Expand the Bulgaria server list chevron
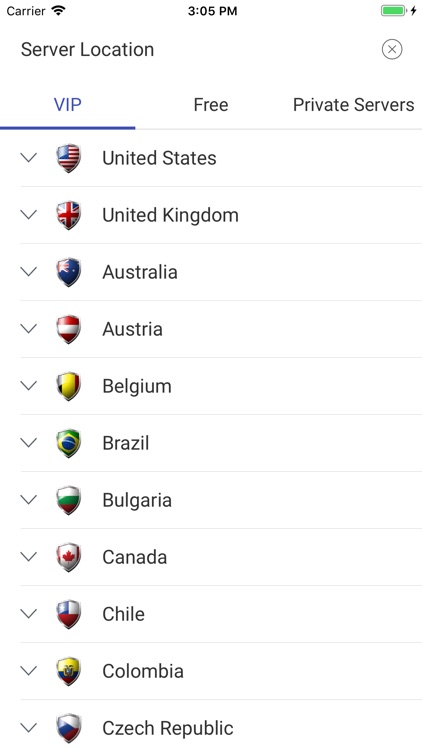The height and width of the screenshot is (750, 422). [x=29, y=499]
